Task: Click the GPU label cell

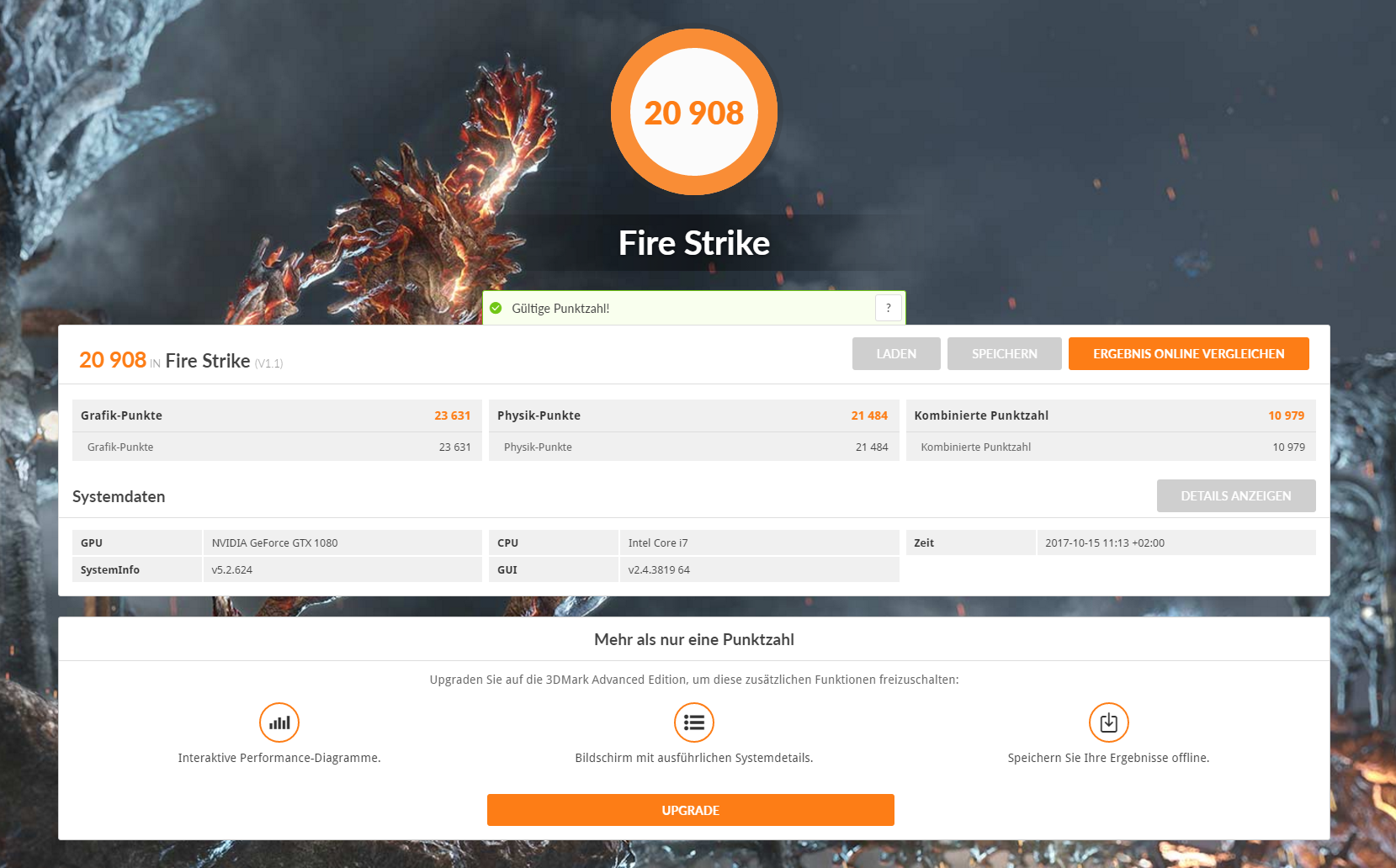Action: [137, 542]
